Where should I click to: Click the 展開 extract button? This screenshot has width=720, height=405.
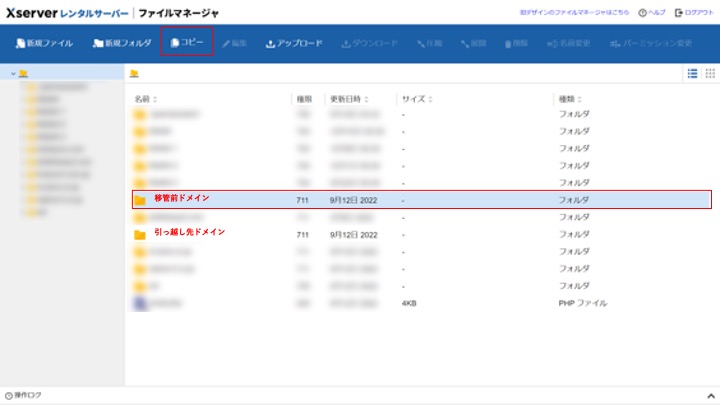point(473,44)
